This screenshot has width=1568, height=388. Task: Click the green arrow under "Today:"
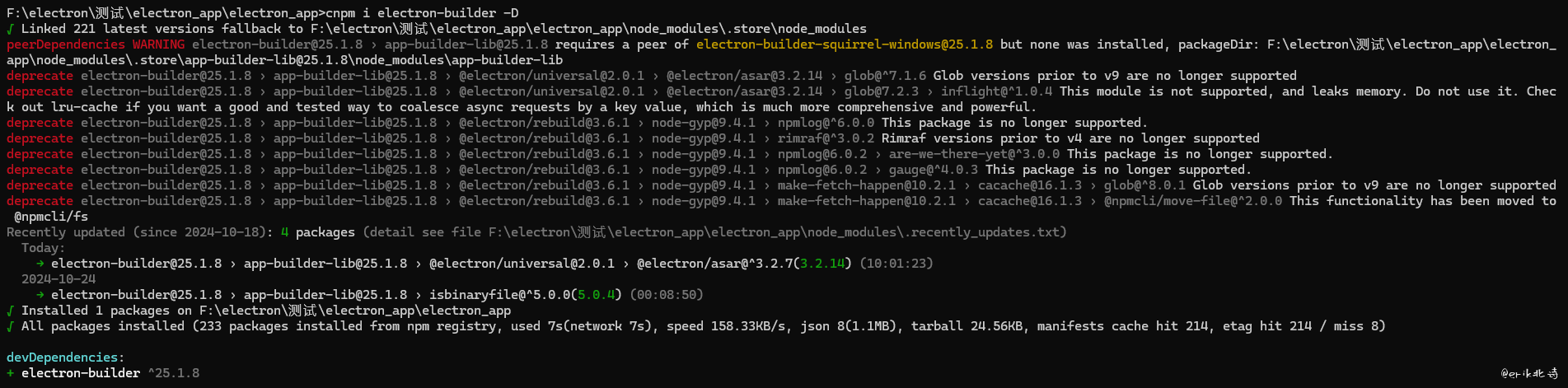(40, 264)
